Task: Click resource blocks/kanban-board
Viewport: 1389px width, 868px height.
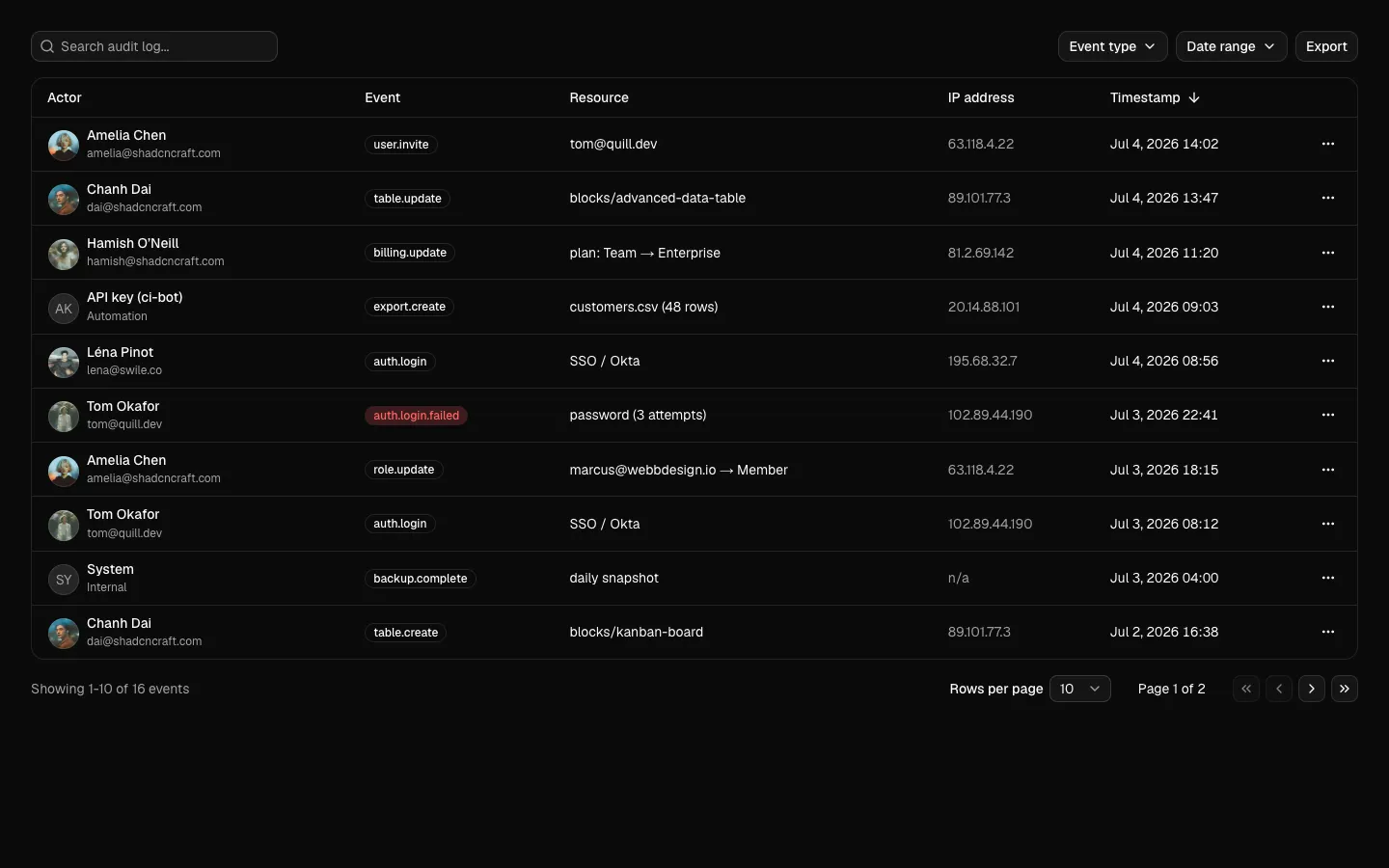Action: 637,632
